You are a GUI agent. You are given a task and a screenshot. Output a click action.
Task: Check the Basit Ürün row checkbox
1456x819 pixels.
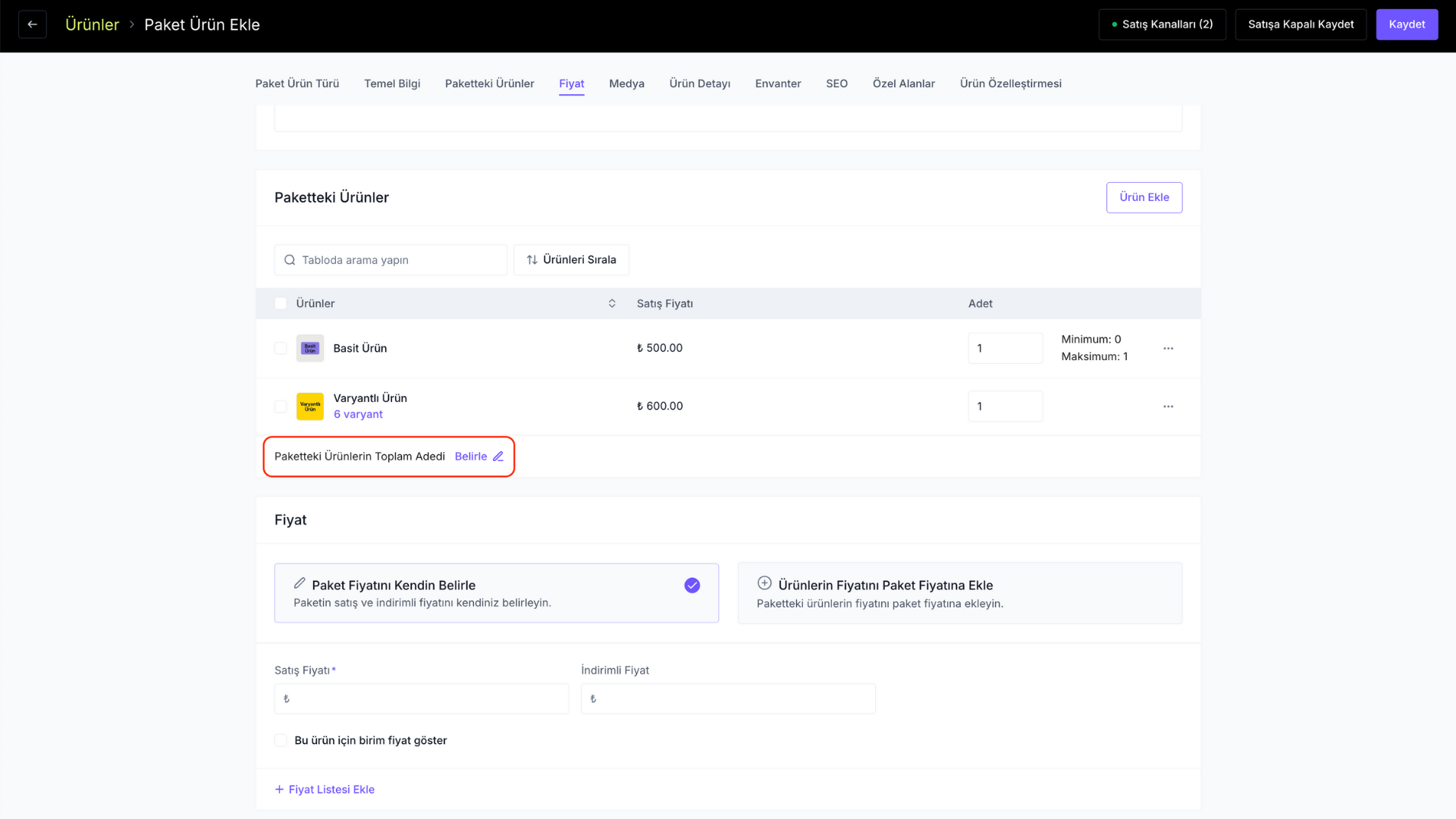click(x=281, y=348)
